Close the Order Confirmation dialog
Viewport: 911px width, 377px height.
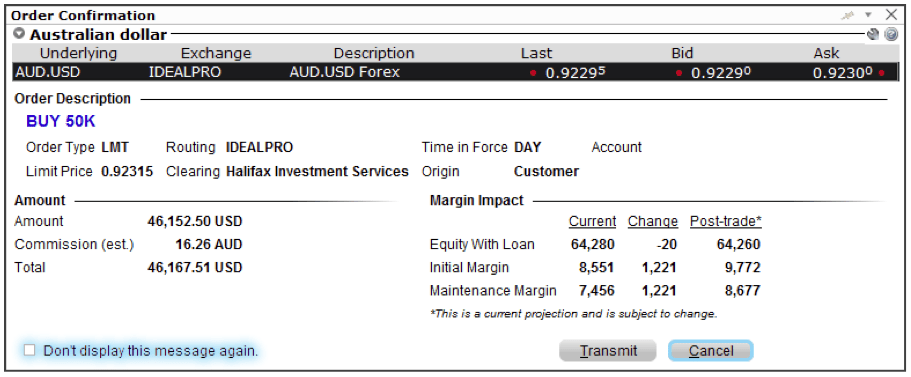pyautogui.click(x=891, y=15)
